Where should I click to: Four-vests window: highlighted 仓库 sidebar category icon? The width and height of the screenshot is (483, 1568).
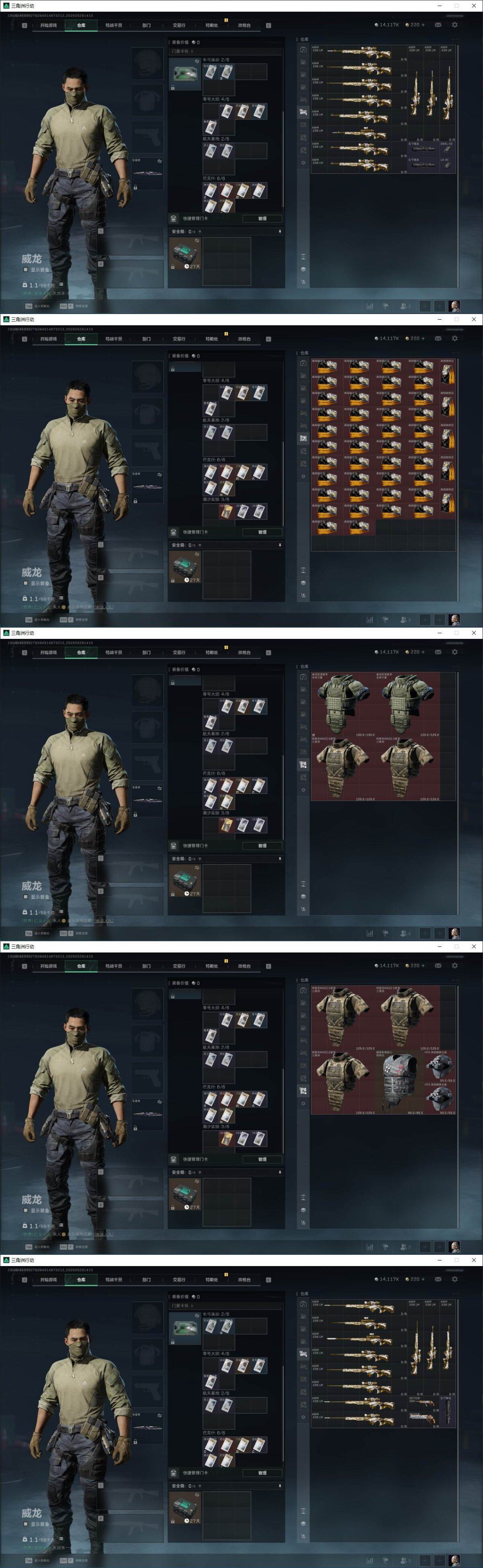[x=303, y=764]
